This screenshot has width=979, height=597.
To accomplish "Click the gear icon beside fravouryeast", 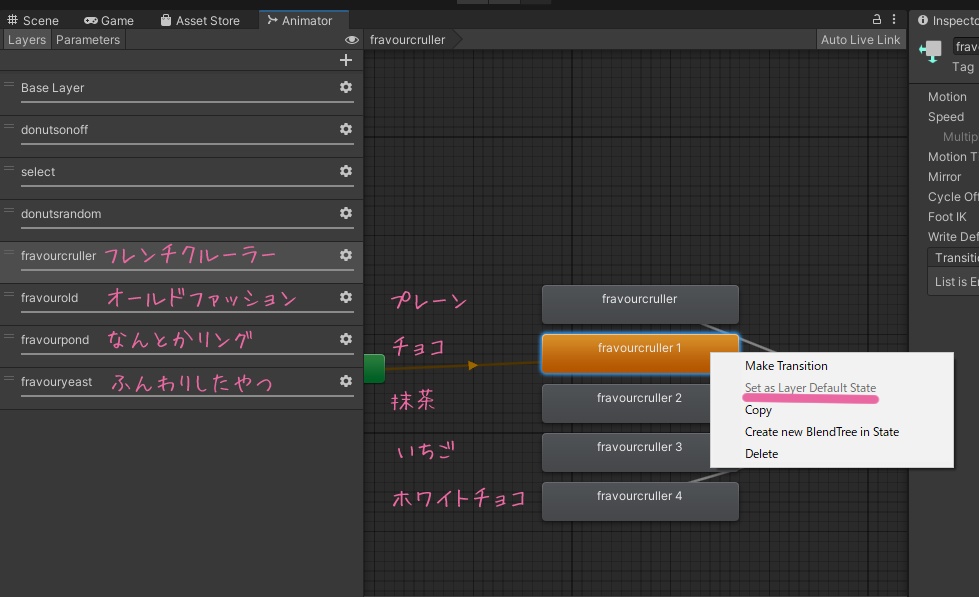I will (x=345, y=382).
